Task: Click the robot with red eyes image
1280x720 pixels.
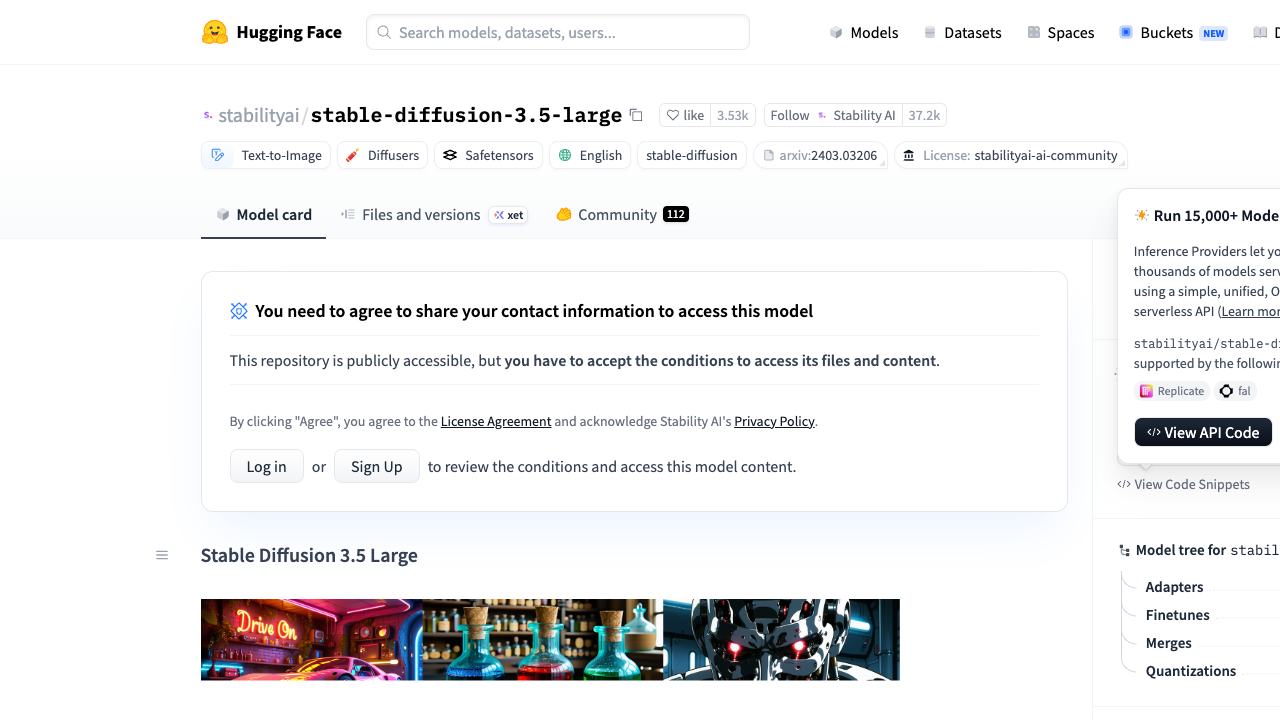Action: [x=782, y=640]
